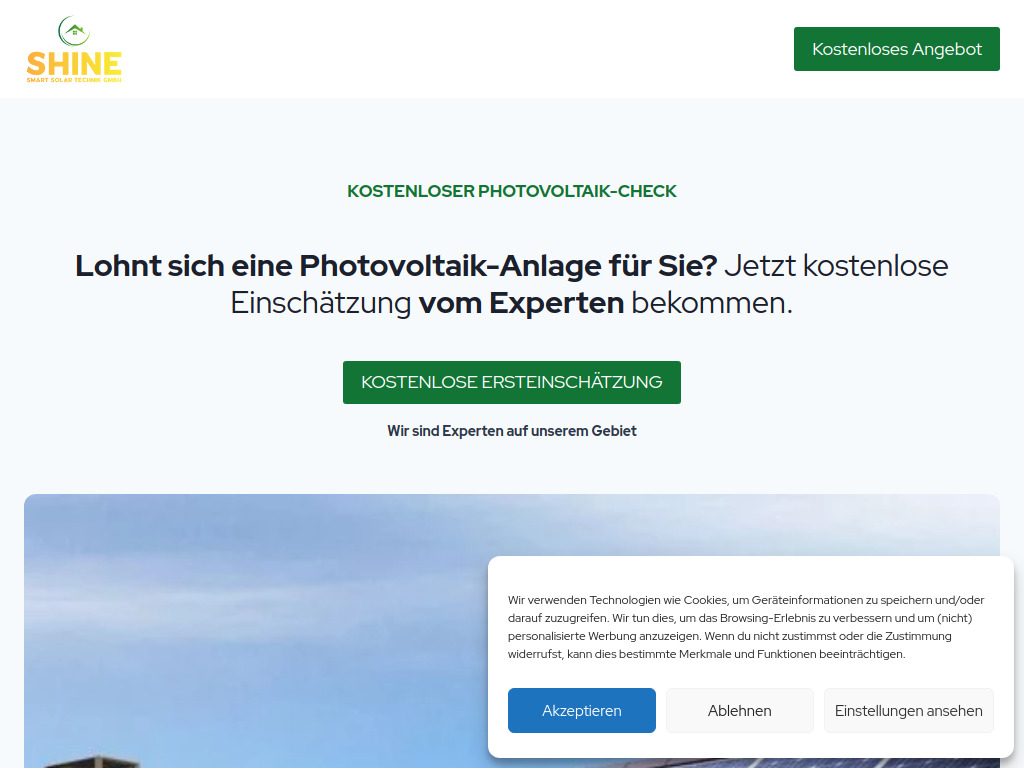Start the KOSTENLOSE ERSTEINSCHÄTZUNG check
Image resolution: width=1024 pixels, height=768 pixels.
point(511,382)
